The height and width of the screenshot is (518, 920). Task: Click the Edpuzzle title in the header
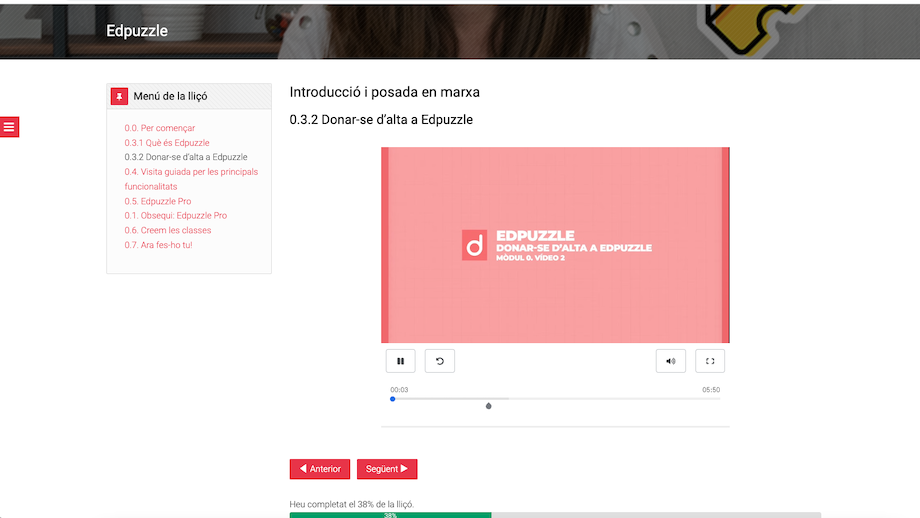pyautogui.click(x=137, y=31)
